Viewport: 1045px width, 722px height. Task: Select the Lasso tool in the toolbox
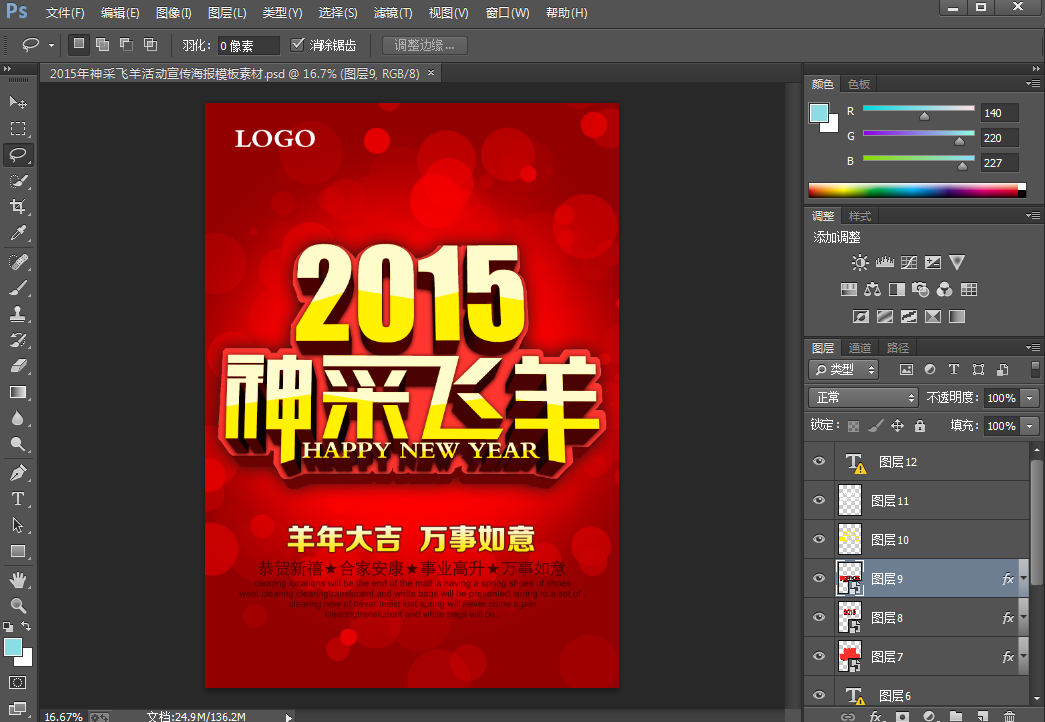point(18,155)
